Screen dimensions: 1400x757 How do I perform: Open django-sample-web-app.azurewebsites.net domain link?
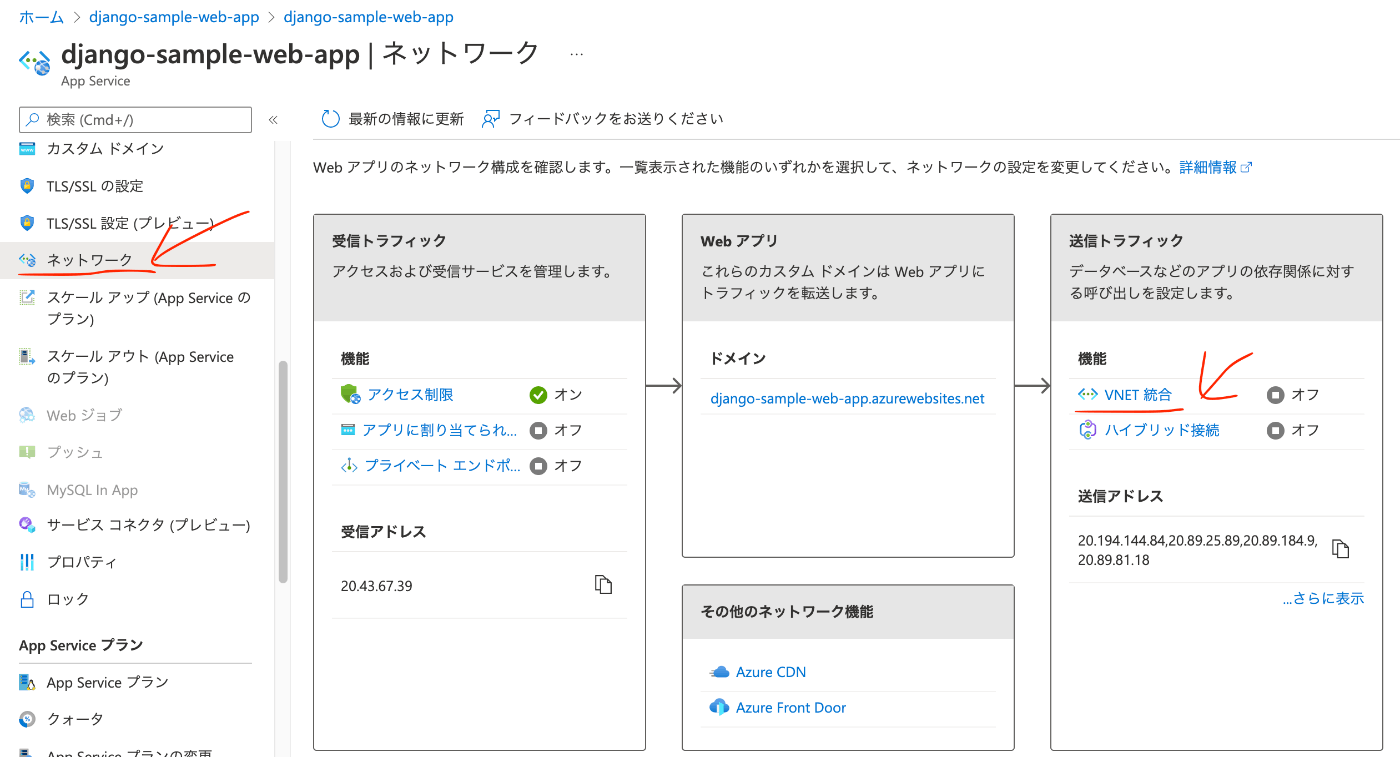click(847, 398)
